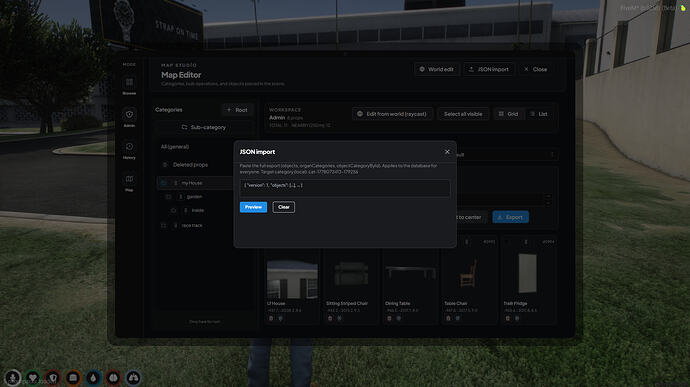Select the inside sub-category
The width and height of the screenshot is (690, 387).
(199, 210)
